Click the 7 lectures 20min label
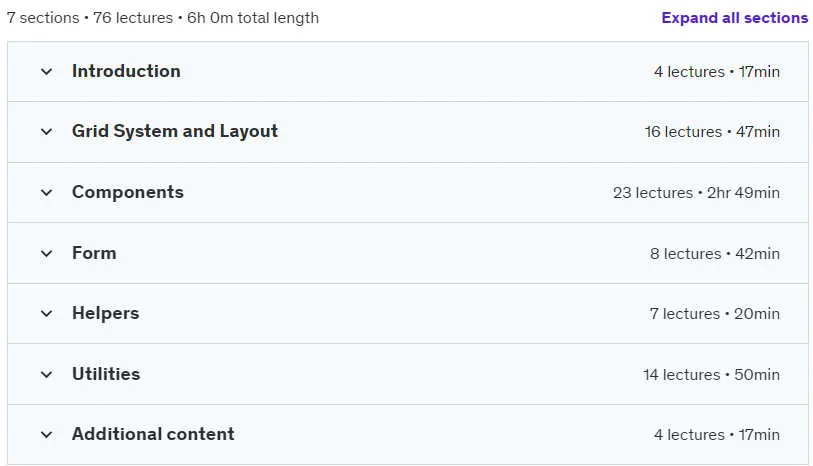Screen dimensions: 813x466 point(714,314)
